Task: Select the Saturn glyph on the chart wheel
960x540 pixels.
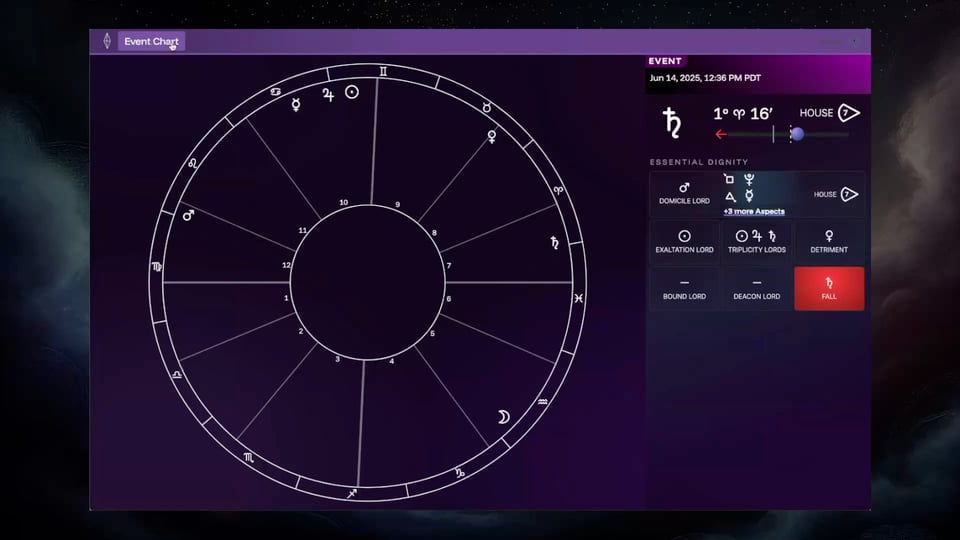Action: tap(553, 242)
